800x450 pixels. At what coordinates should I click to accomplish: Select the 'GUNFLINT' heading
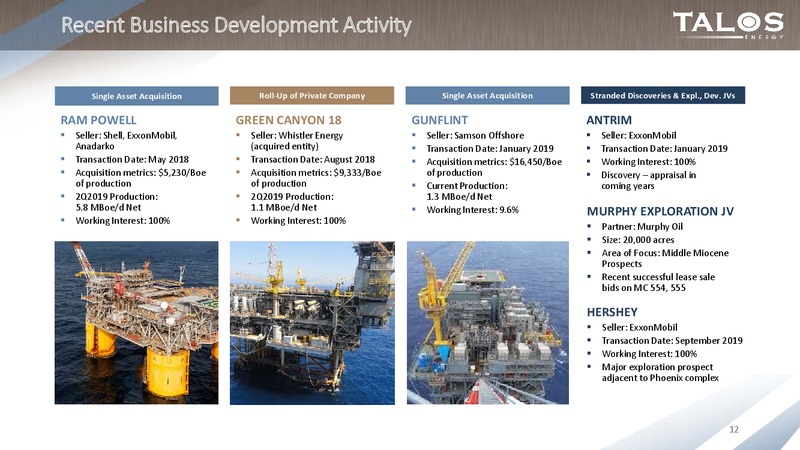[439, 120]
